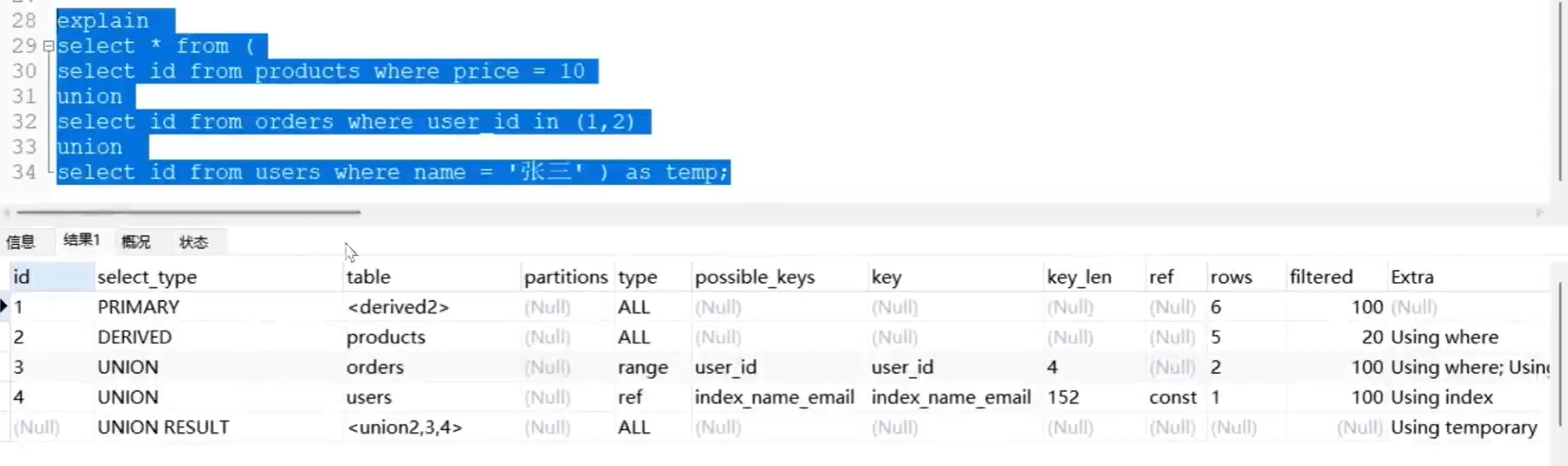Switch to the 概况 tab
The image size is (1568, 466).
[136, 242]
